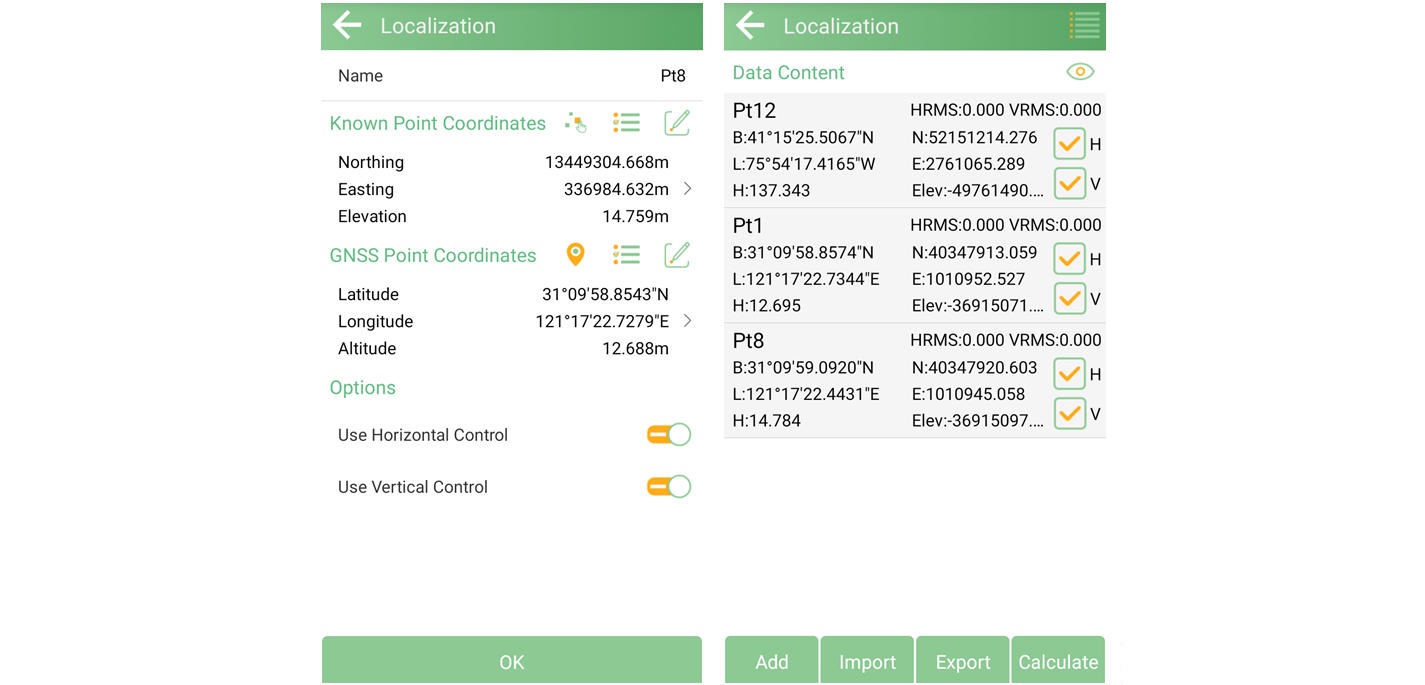
Task: Pick known point from map icon
Action: [x=575, y=123]
